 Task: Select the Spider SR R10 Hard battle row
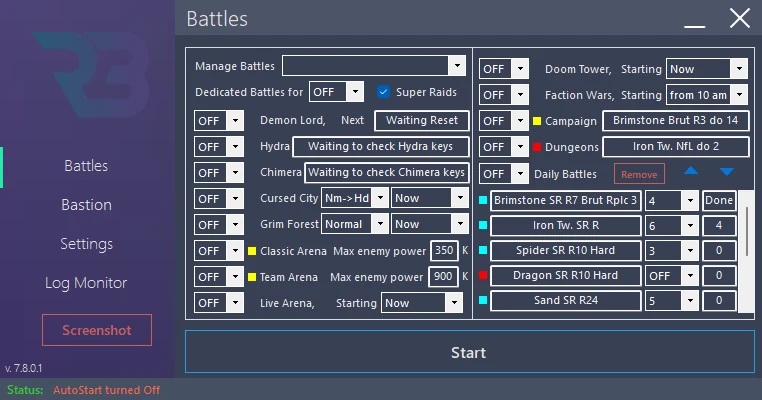566,250
